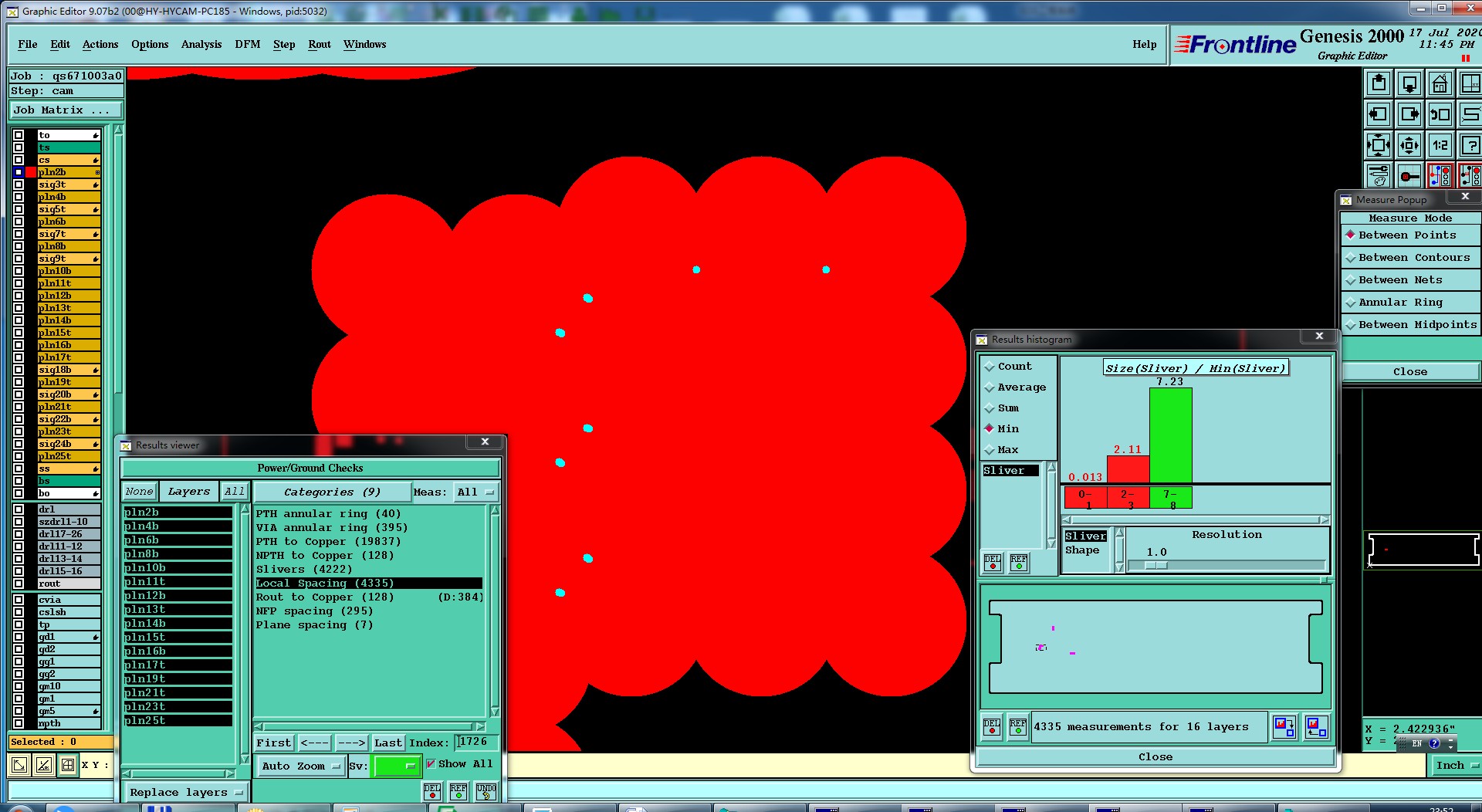Select Between Contours measure mode
This screenshot has width=1482, height=812.
1409,258
